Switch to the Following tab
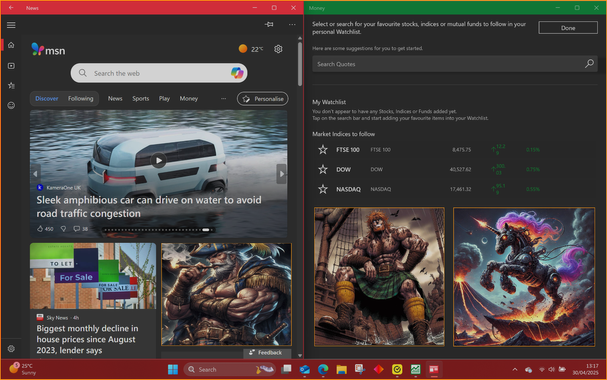Screen dimensions: 607x380 81,99
